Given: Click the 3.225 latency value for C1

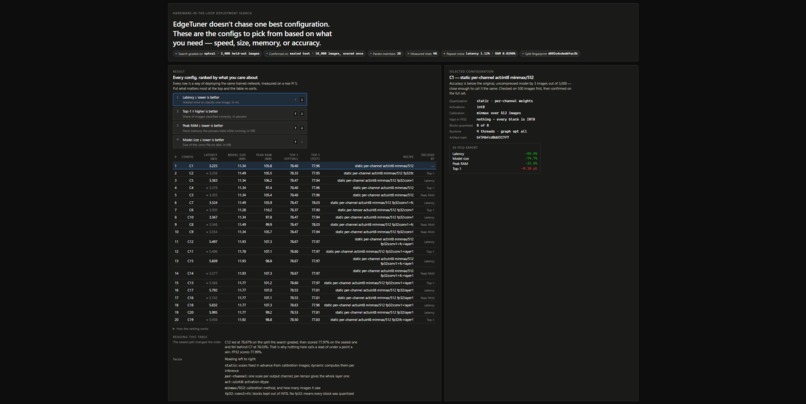Looking at the screenshot, I should tap(213, 166).
